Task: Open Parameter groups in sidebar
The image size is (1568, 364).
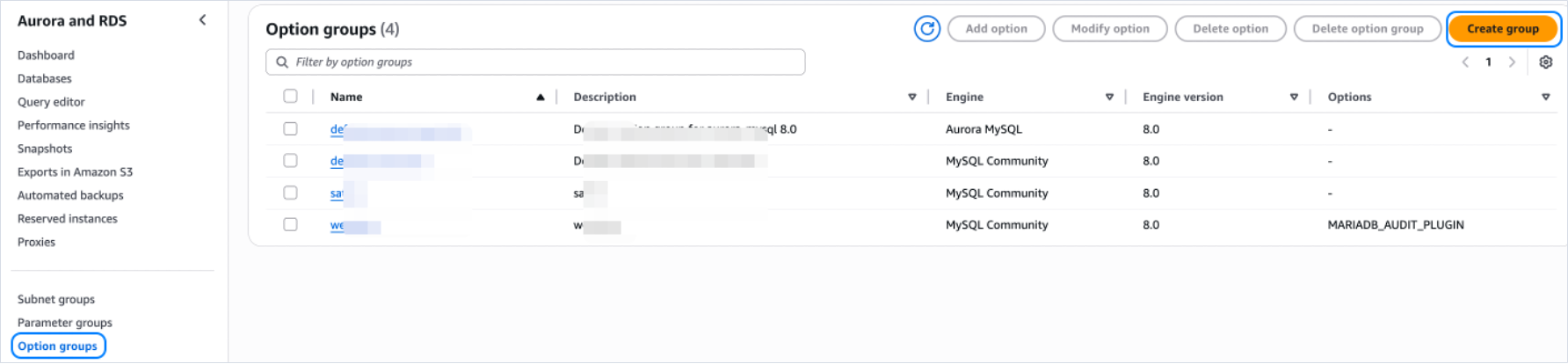Action: click(x=65, y=323)
